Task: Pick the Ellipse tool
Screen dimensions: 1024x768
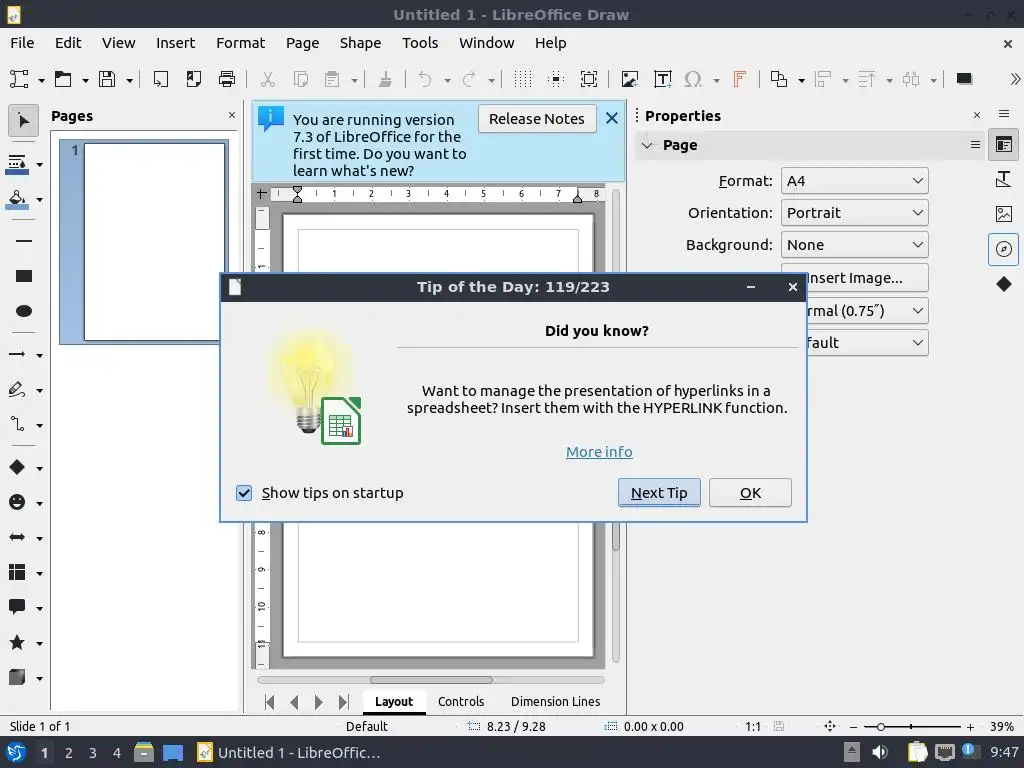Action: (24, 311)
